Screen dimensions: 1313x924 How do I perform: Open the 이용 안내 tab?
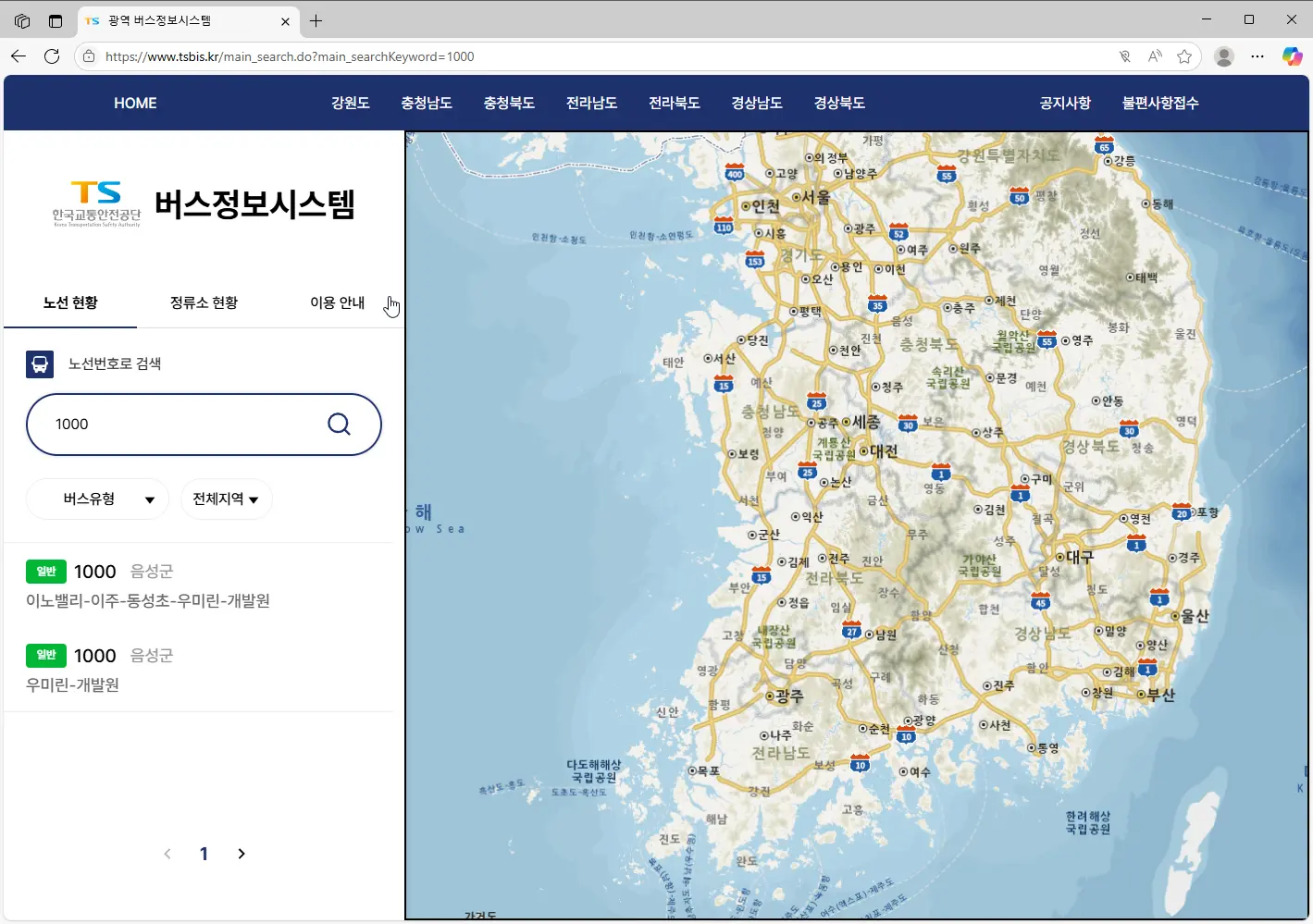pos(338,302)
